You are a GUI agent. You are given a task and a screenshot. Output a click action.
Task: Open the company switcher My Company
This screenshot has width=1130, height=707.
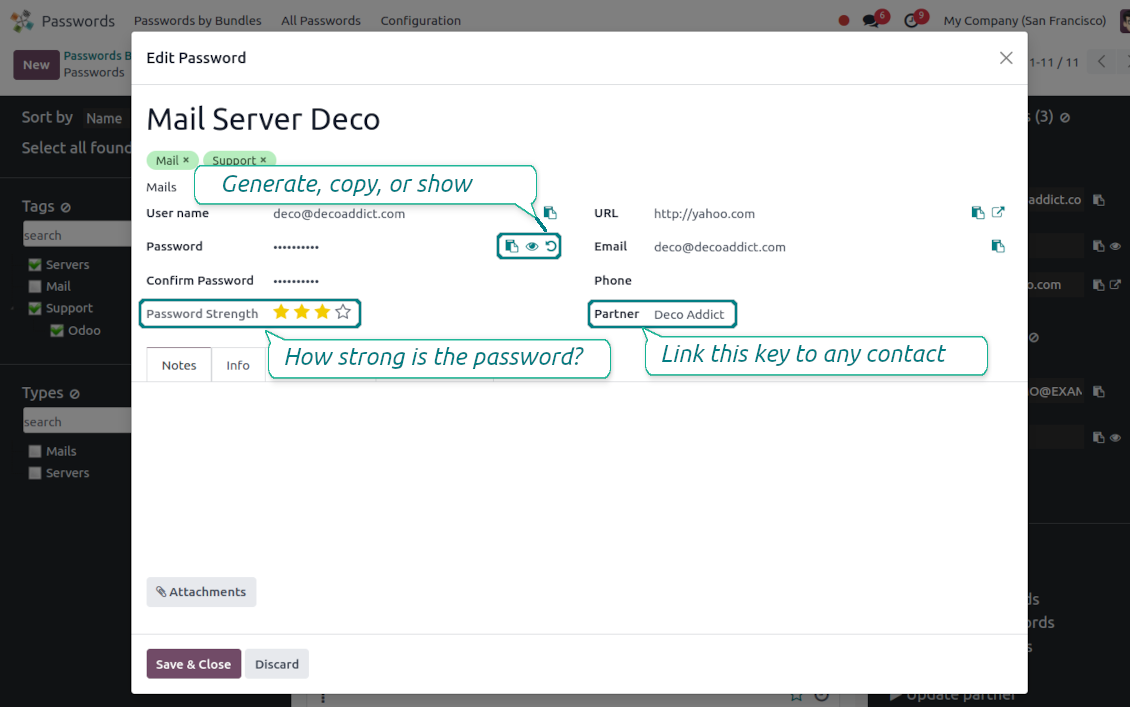click(x=1024, y=21)
